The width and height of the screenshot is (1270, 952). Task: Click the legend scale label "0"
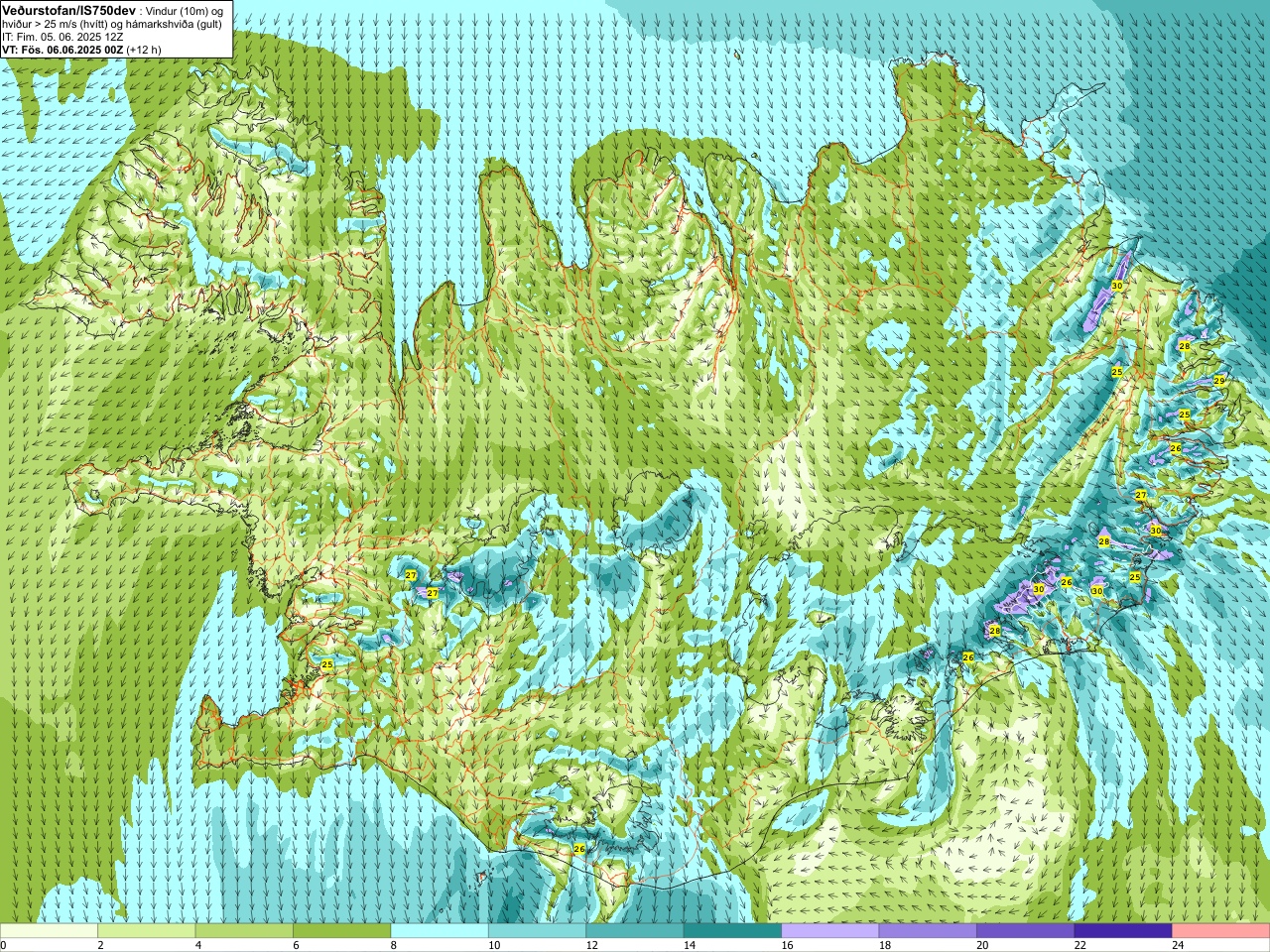tap(3, 945)
